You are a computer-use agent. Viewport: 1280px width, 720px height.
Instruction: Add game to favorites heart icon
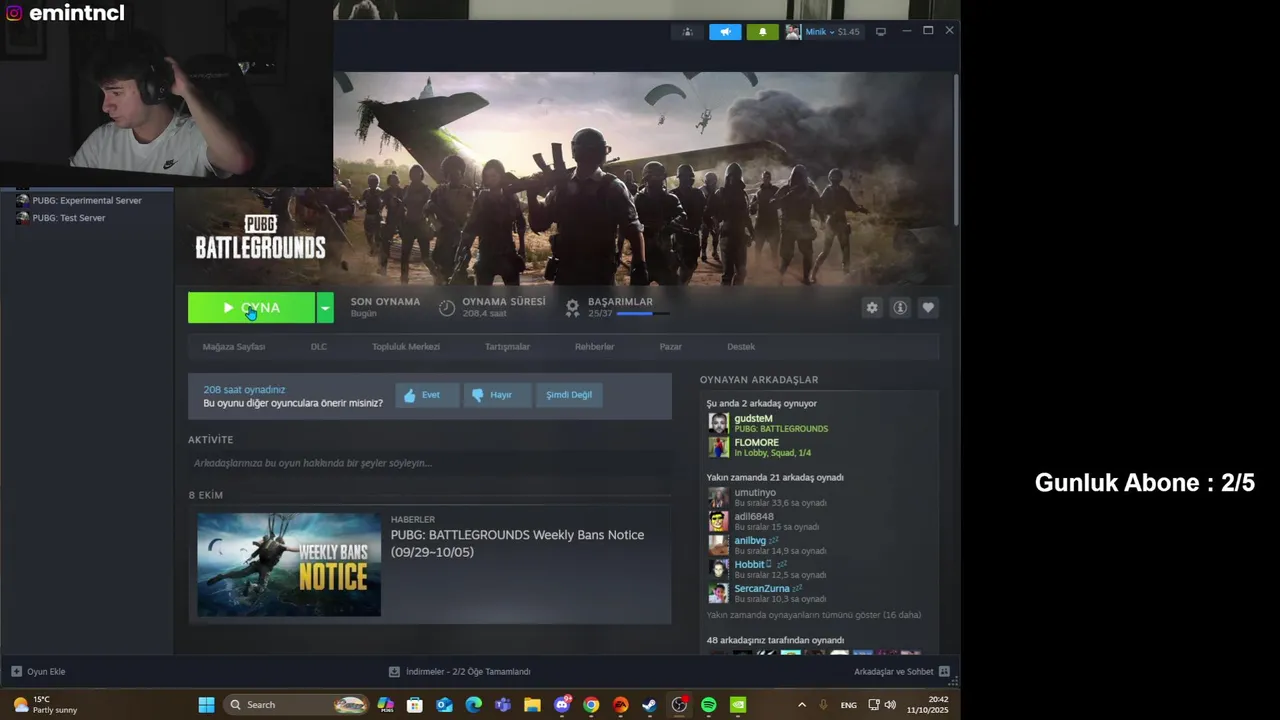928,308
